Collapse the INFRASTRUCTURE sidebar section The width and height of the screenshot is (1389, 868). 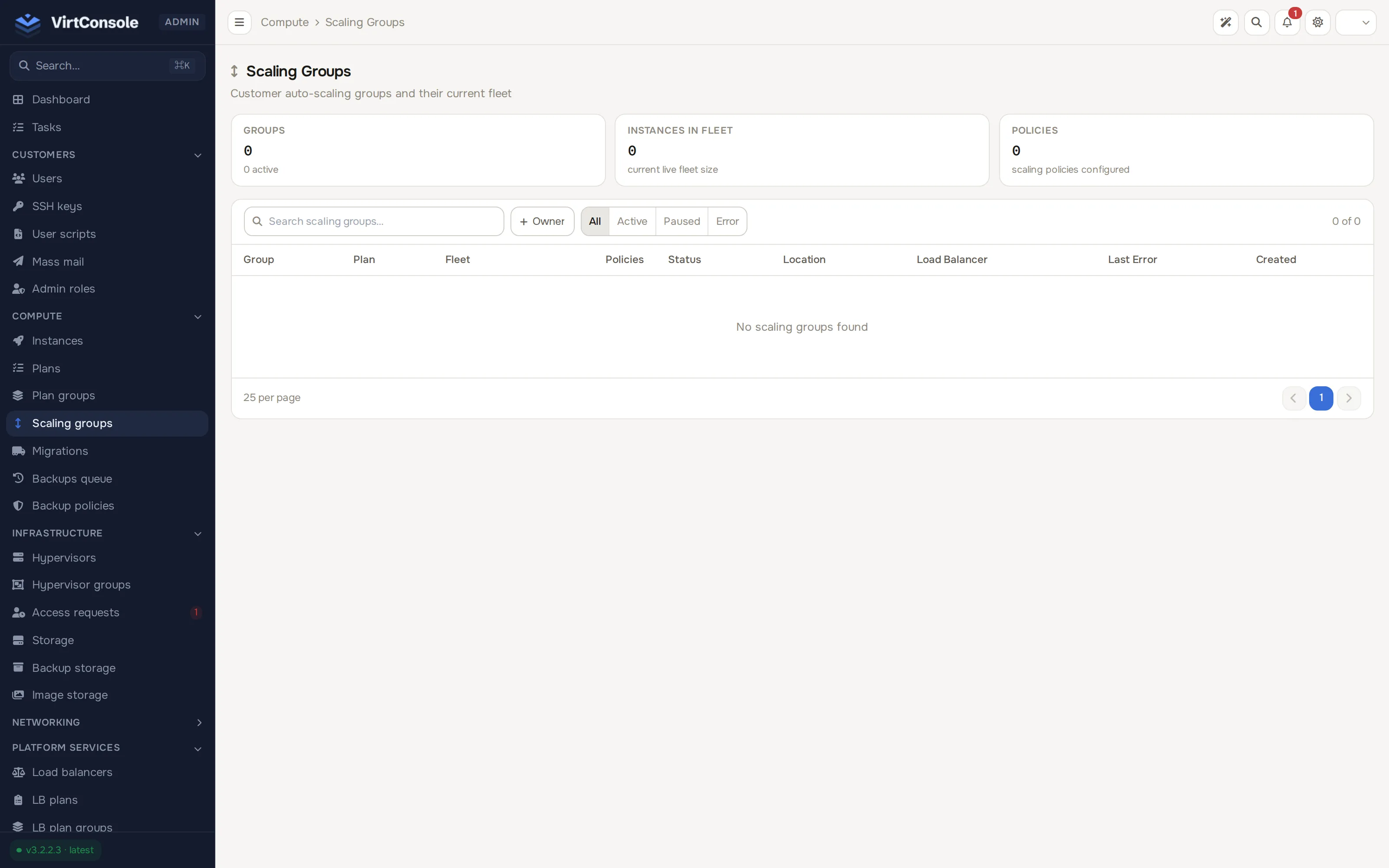[x=107, y=533]
